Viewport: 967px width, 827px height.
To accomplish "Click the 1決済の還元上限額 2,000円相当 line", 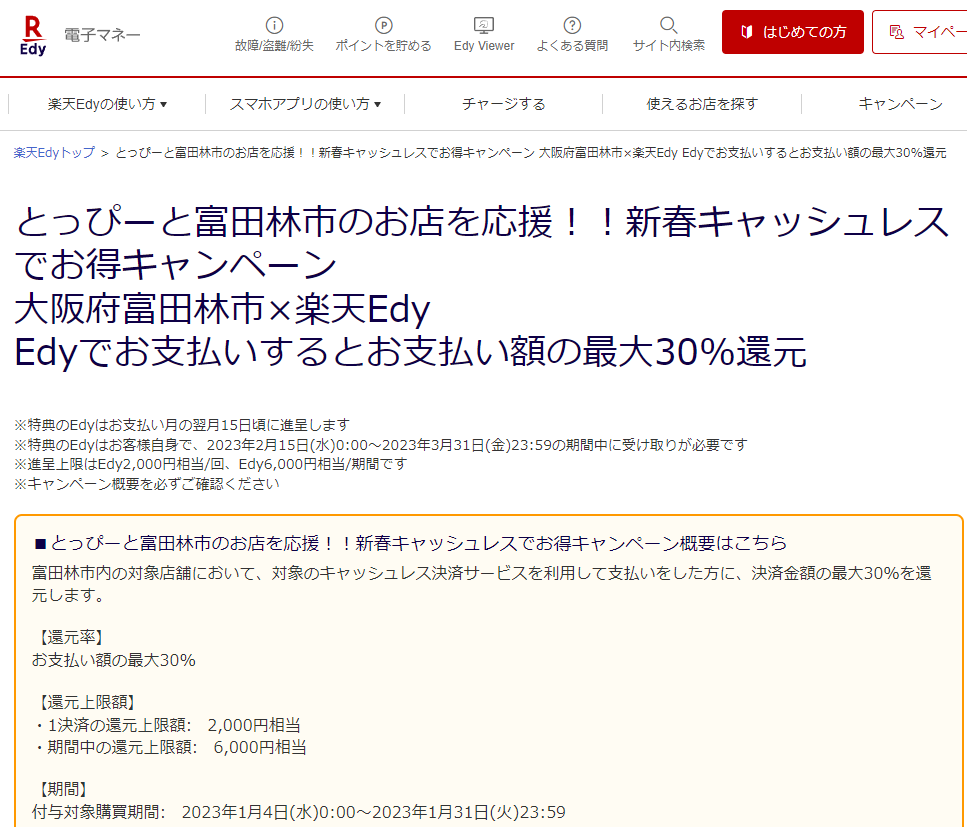I will click(167, 725).
